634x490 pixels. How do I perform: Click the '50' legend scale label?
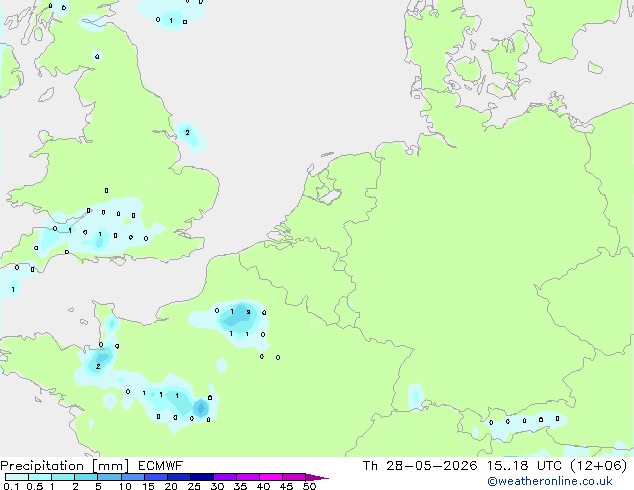coord(309,486)
